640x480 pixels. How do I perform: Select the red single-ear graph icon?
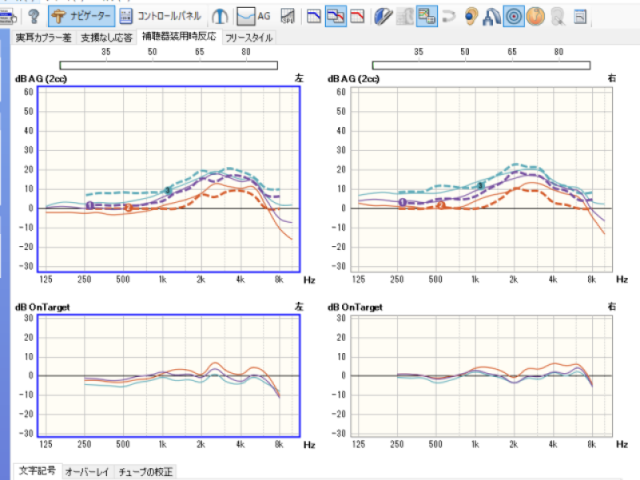click(x=357, y=16)
